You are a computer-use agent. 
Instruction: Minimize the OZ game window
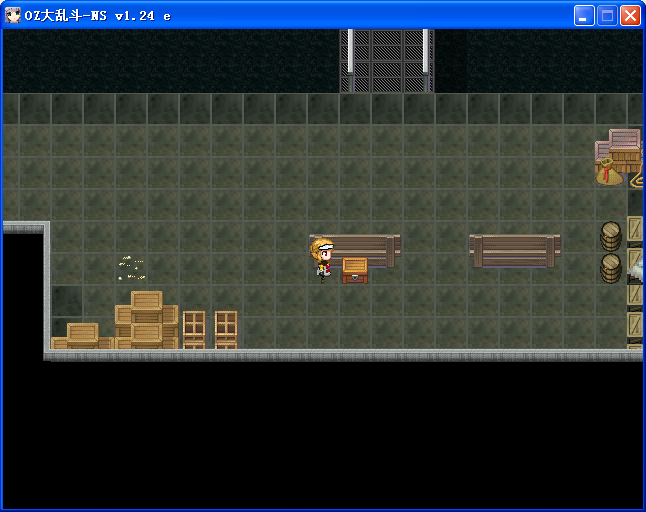tap(584, 16)
